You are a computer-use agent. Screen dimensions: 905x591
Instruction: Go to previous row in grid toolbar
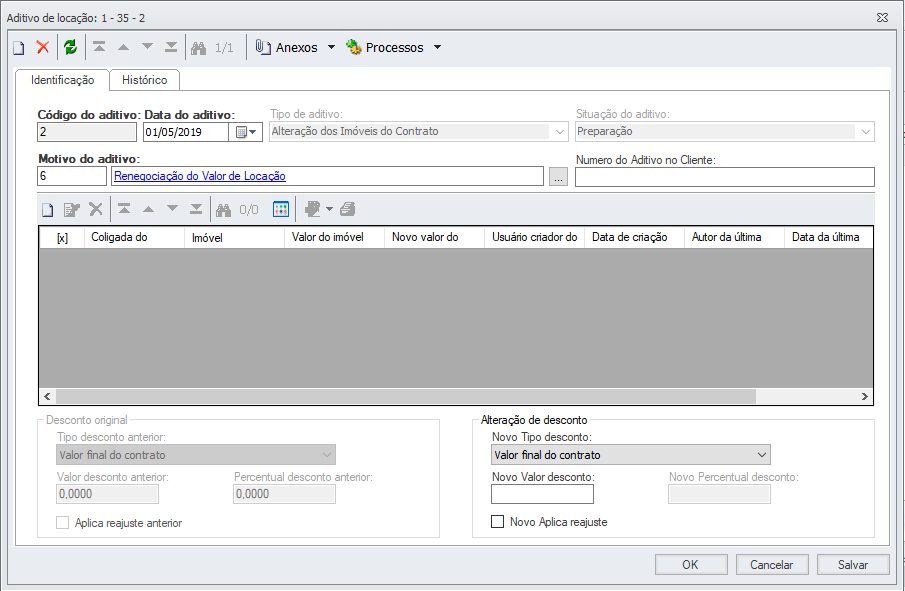148,209
